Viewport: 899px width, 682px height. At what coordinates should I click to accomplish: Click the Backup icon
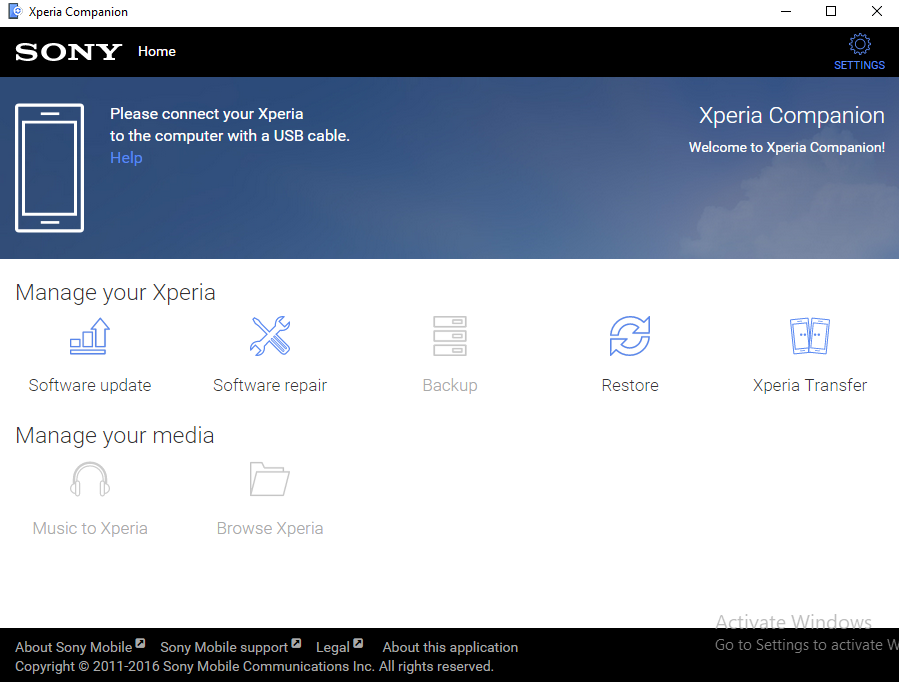[450, 336]
